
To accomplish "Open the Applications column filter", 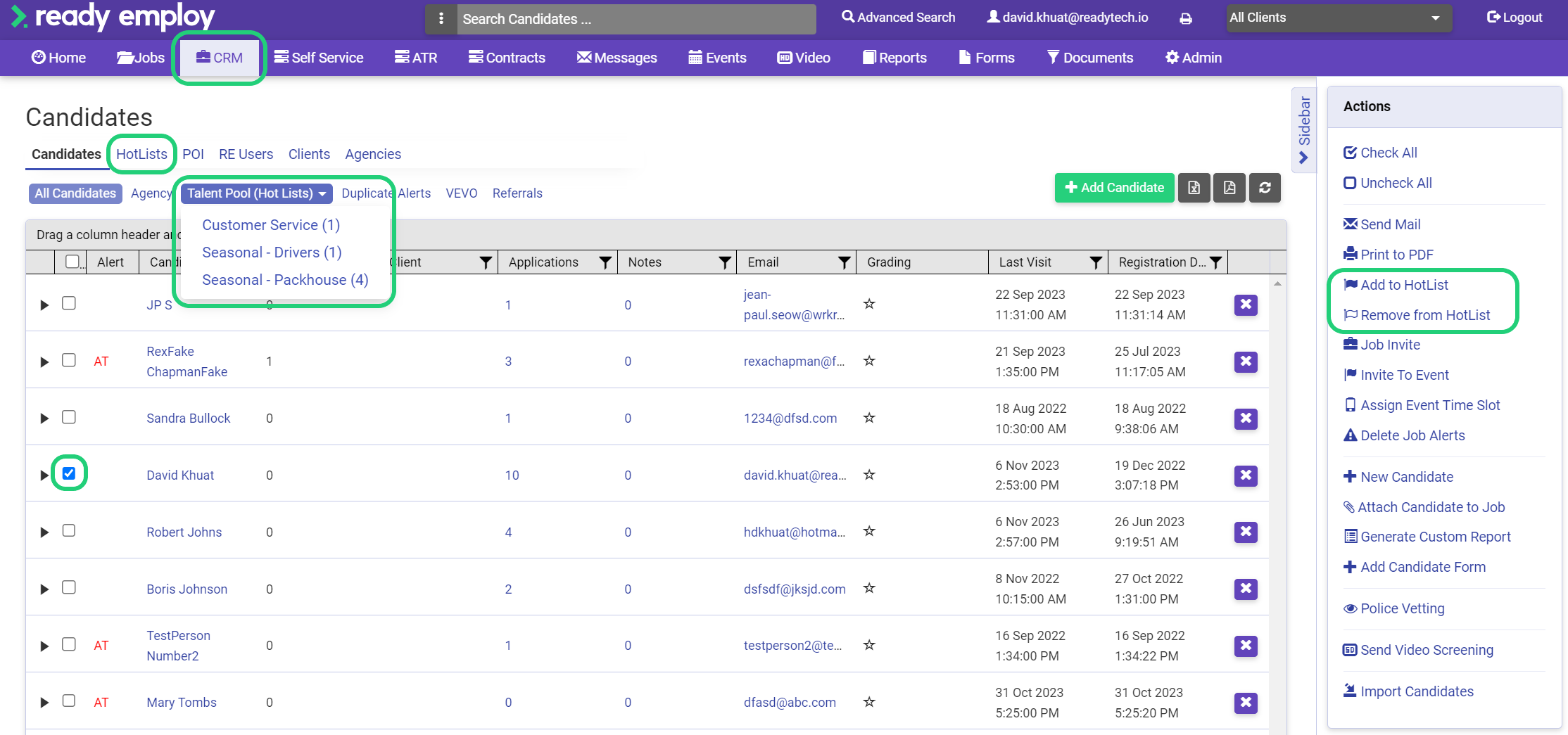I will point(605,262).
